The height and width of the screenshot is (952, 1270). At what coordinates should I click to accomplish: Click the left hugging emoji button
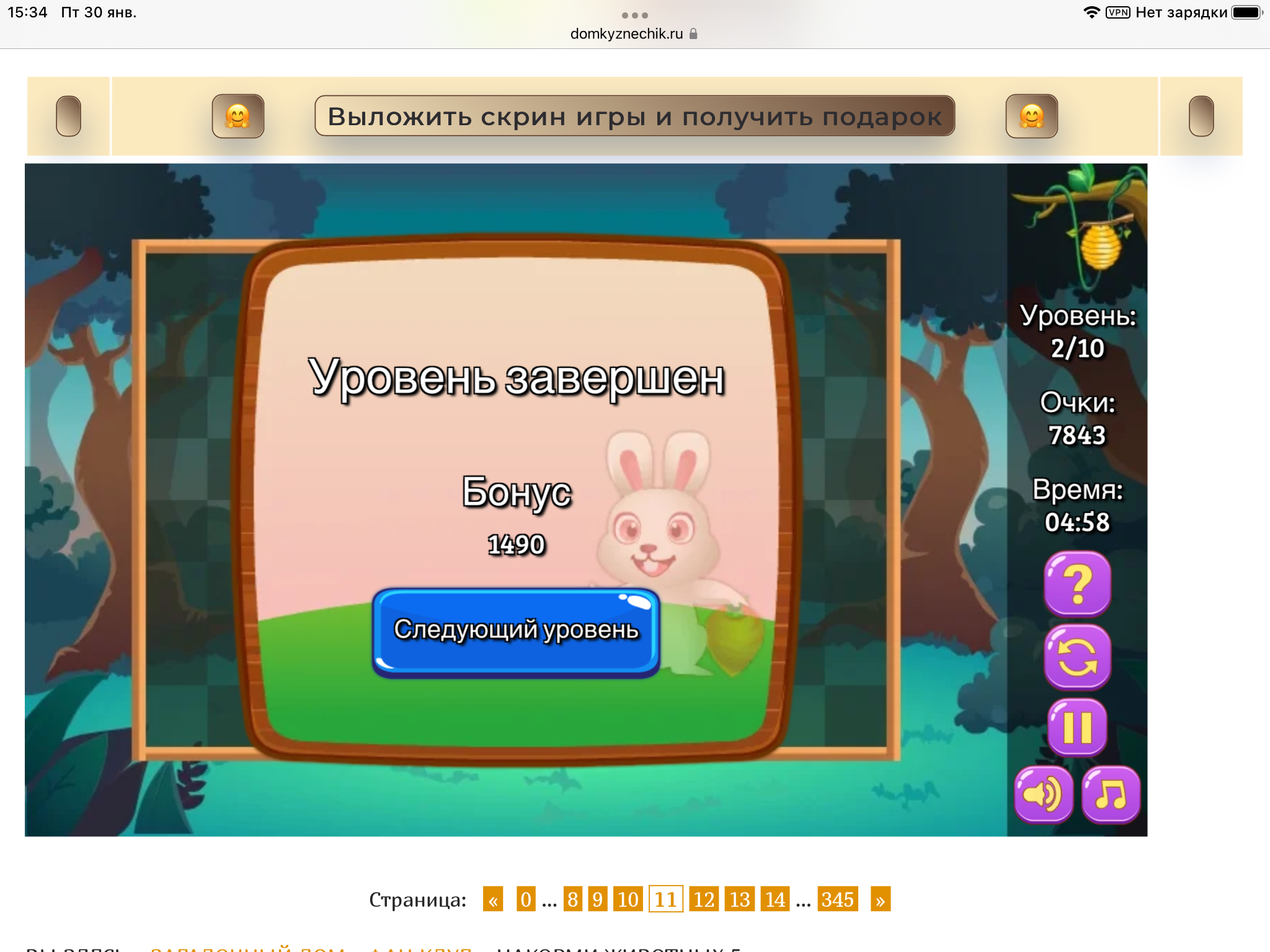pos(238,116)
